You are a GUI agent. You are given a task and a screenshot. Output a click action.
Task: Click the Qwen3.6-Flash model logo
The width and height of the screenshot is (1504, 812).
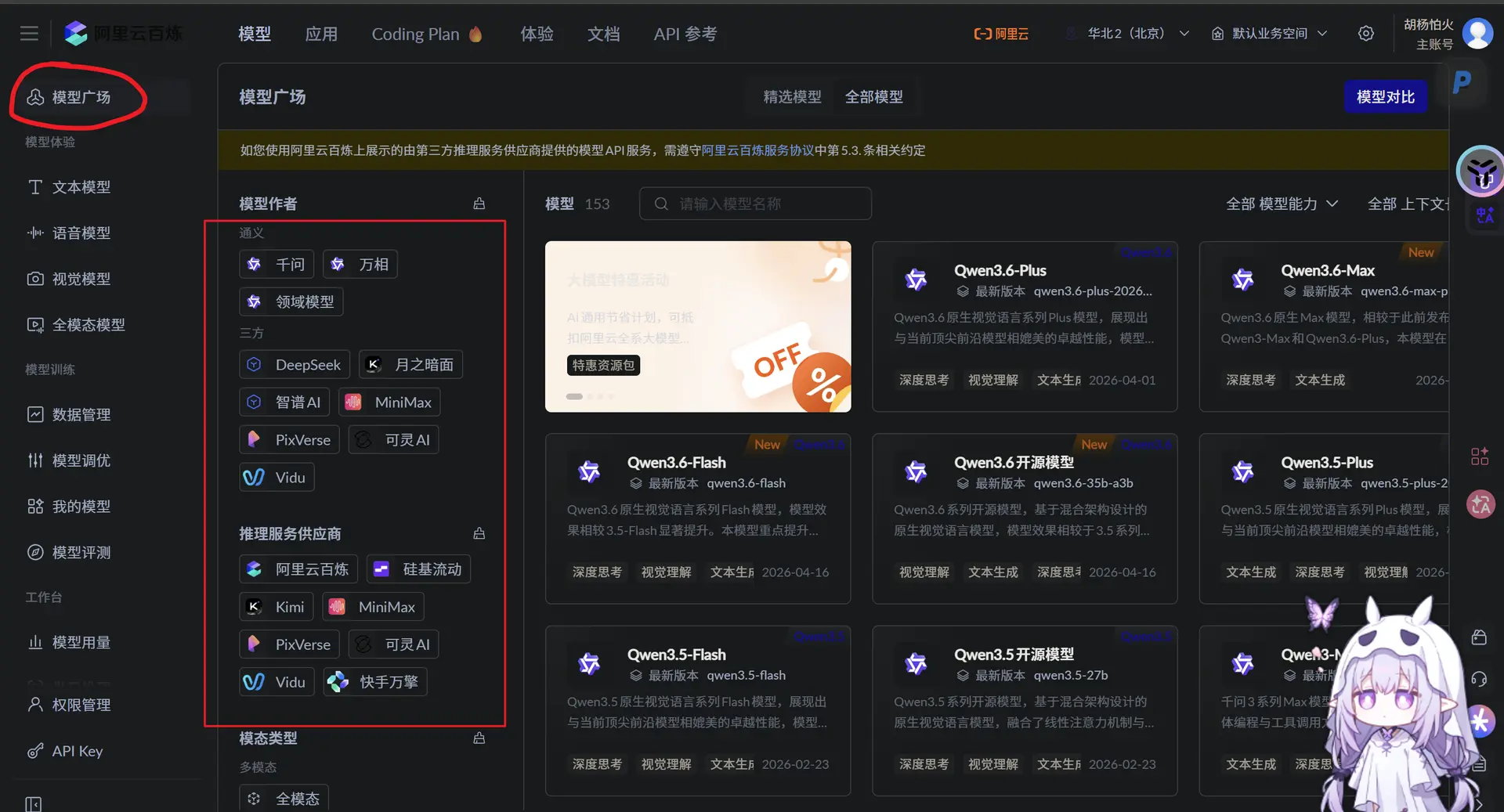589,471
